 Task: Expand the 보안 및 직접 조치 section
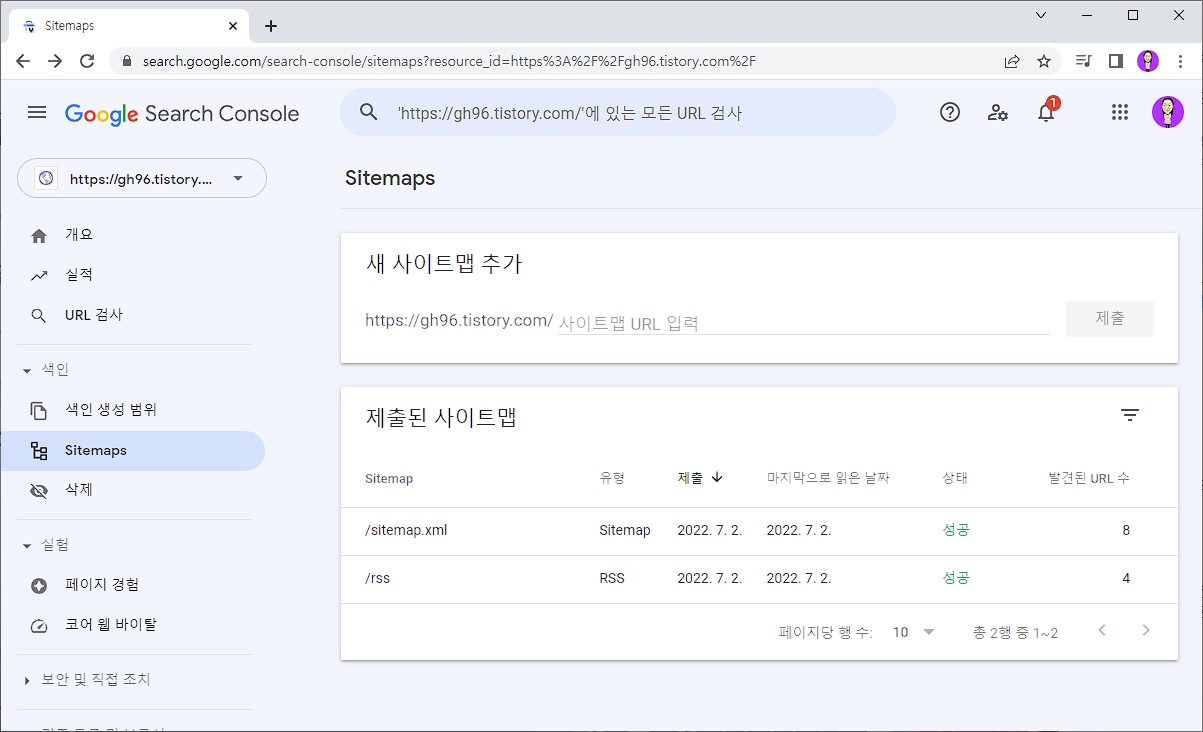tap(27, 680)
